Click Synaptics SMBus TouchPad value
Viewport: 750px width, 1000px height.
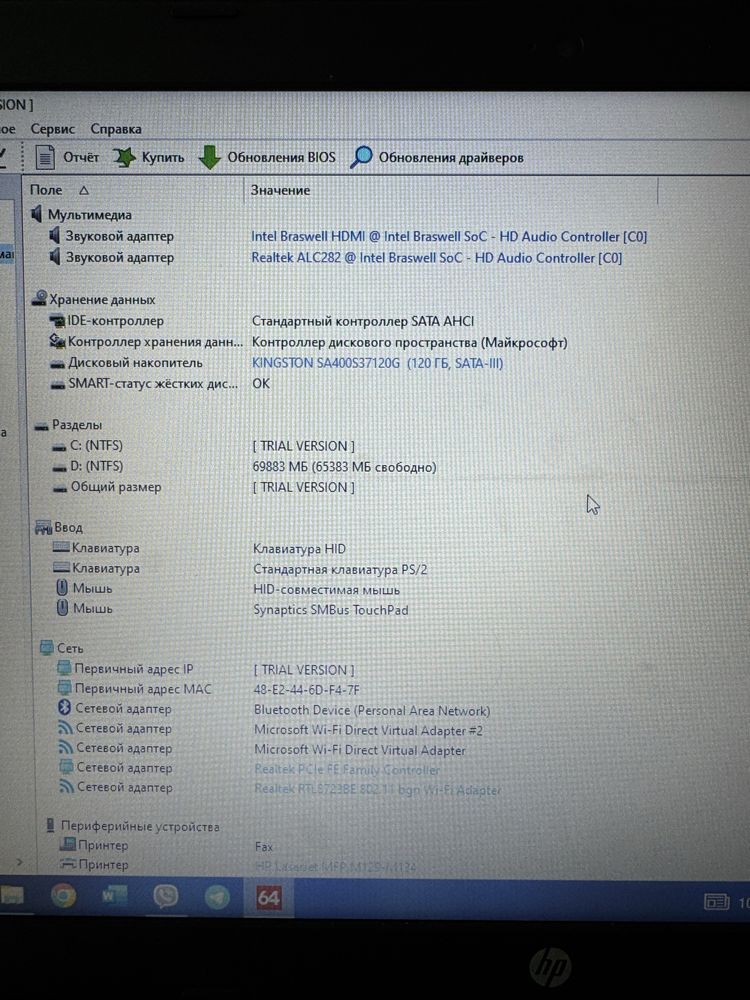(x=330, y=610)
